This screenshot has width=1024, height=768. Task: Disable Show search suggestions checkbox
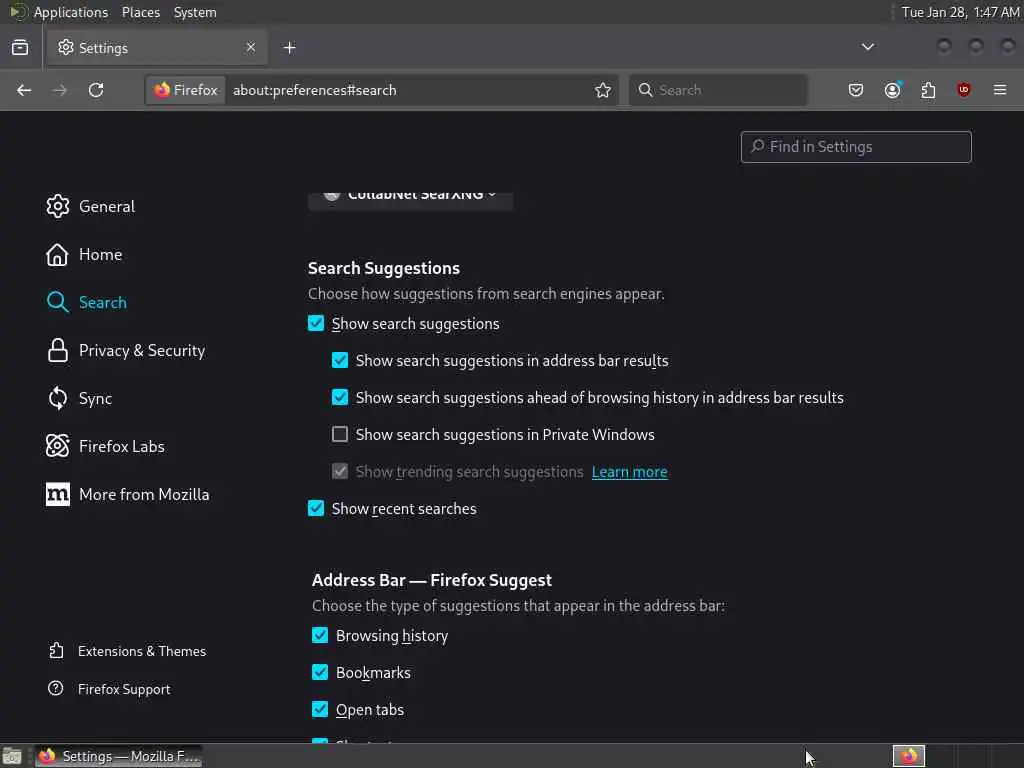pos(316,324)
